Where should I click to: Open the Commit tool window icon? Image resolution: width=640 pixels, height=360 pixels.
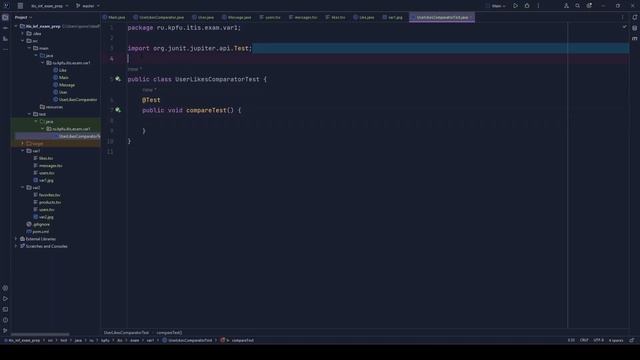5,28
